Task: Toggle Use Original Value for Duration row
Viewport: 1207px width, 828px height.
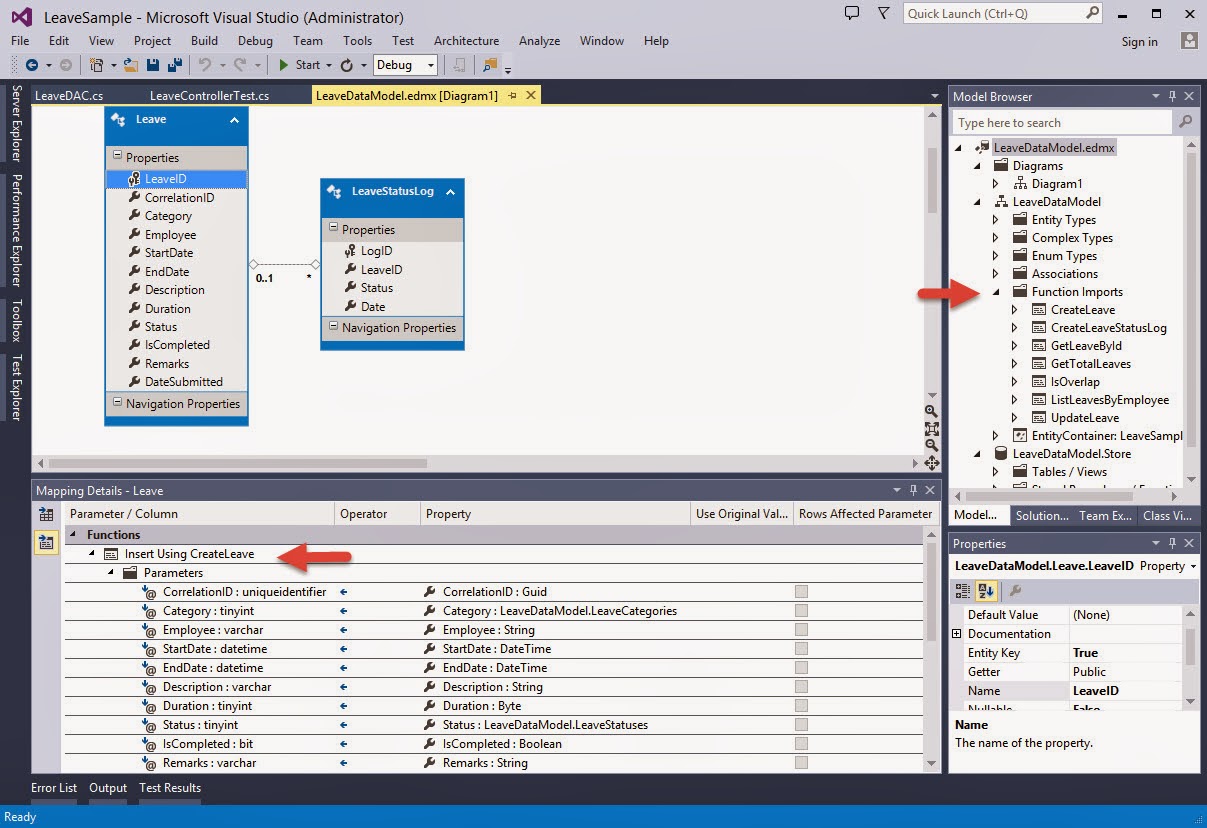Action: coord(801,706)
